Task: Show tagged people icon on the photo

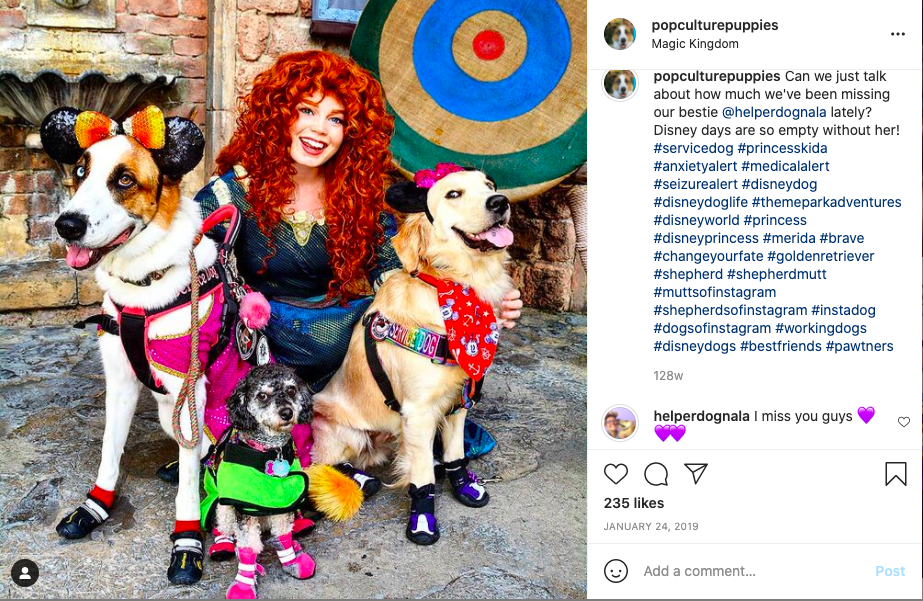Action: pos(25,573)
